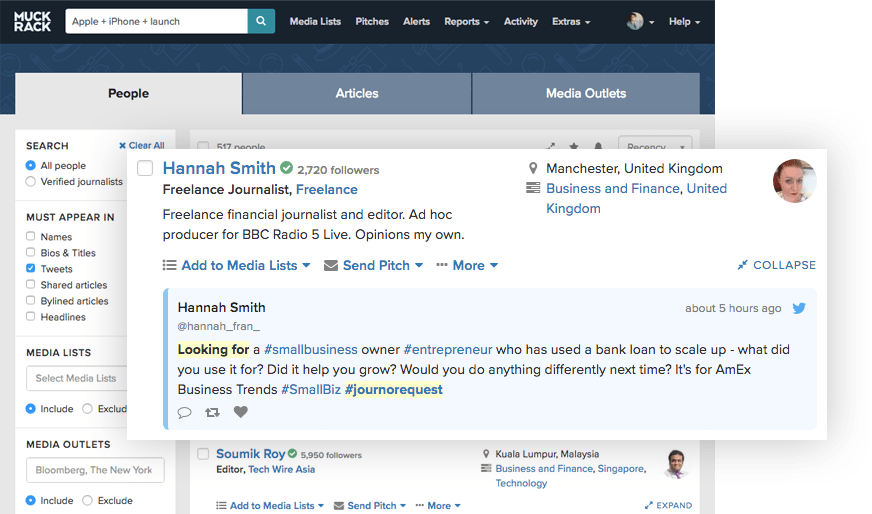
Task: Click the retweet icon under Hannah's tweet
Action: click(x=212, y=412)
